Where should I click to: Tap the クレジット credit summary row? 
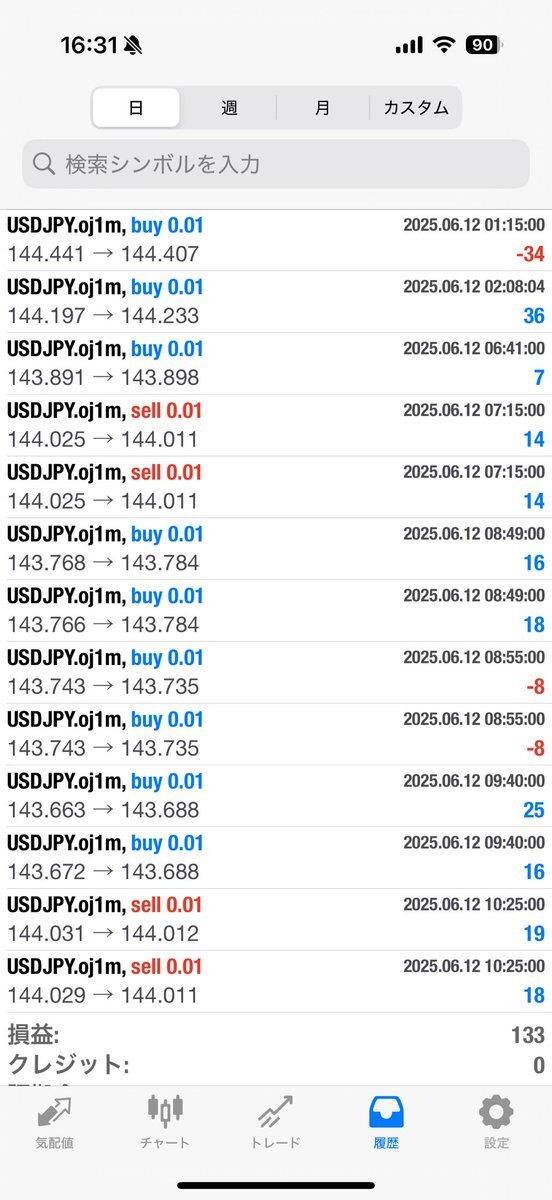coord(276,1065)
